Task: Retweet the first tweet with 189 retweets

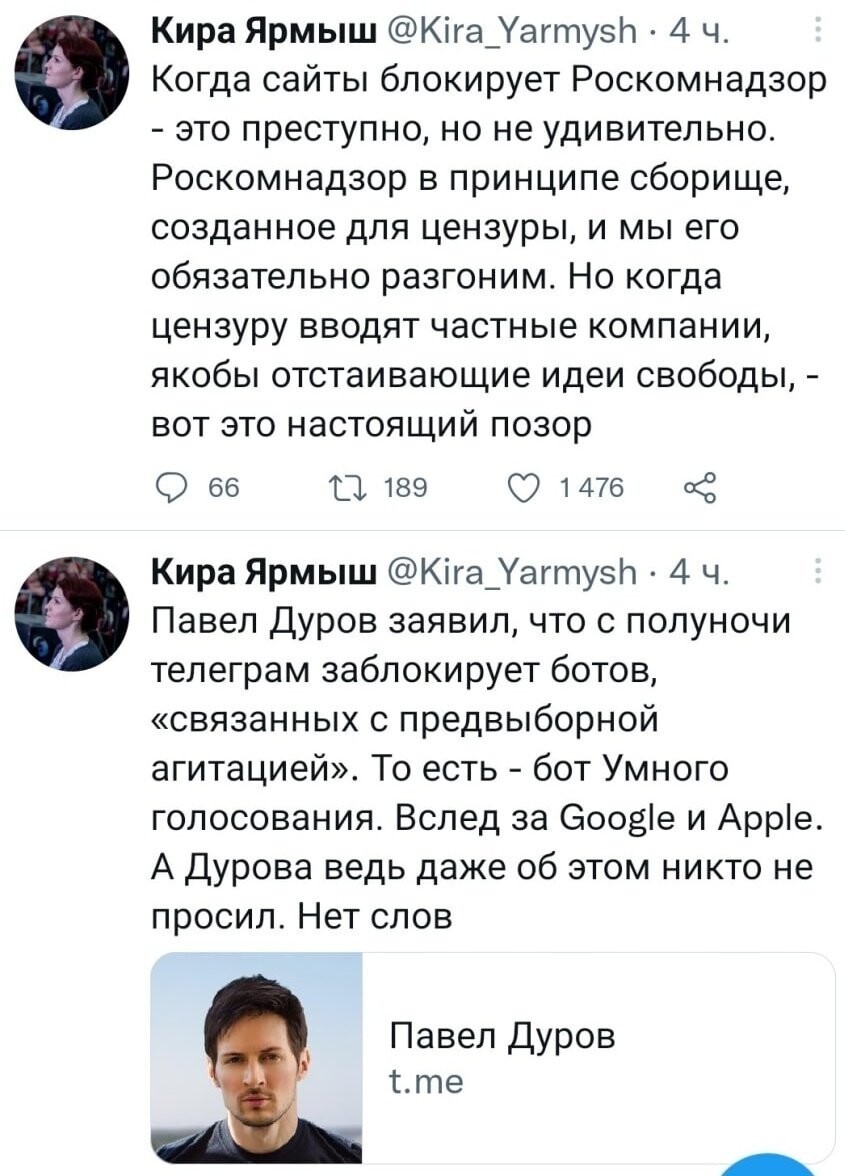Action: point(348,488)
